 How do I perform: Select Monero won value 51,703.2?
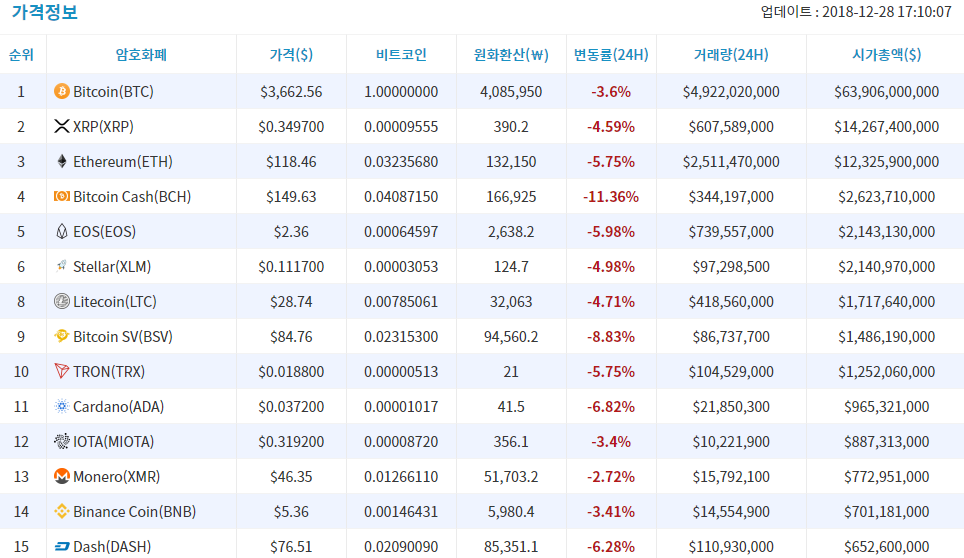[511, 477]
